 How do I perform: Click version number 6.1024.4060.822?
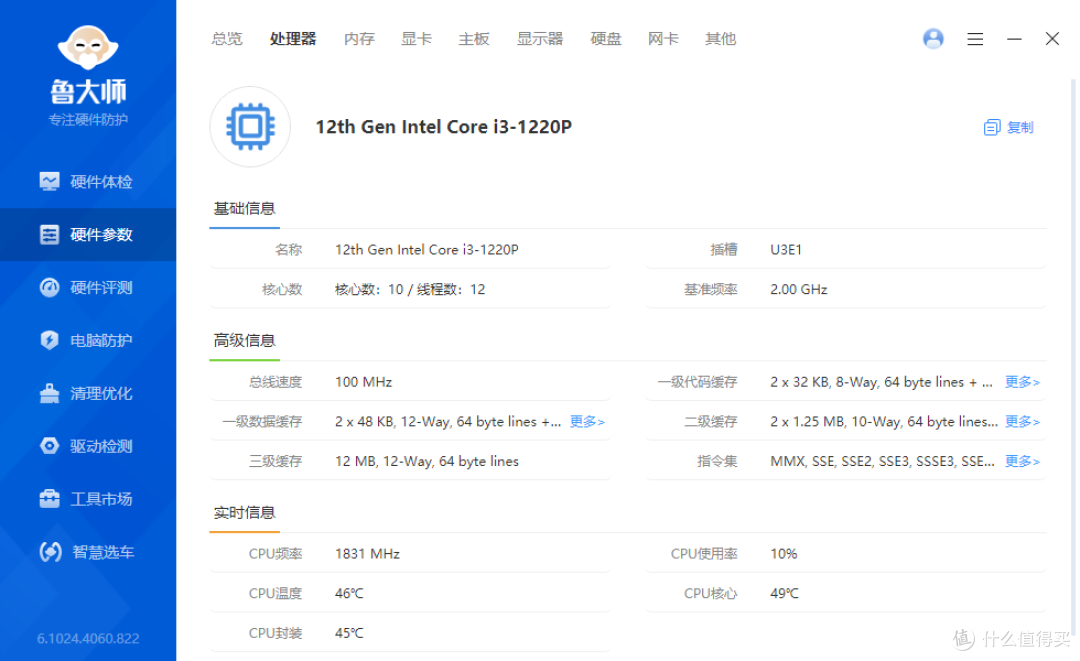tap(88, 639)
